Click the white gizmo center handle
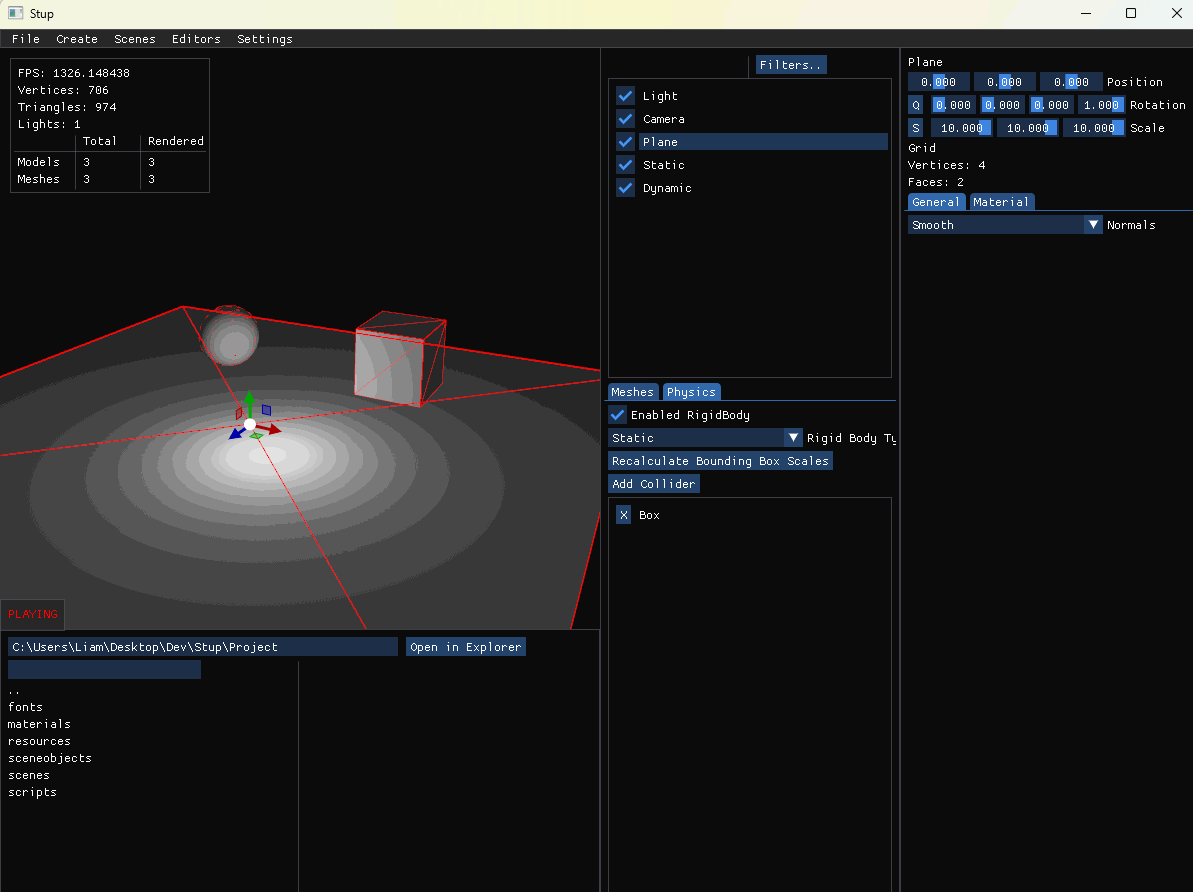The height and width of the screenshot is (892, 1193). click(250, 425)
